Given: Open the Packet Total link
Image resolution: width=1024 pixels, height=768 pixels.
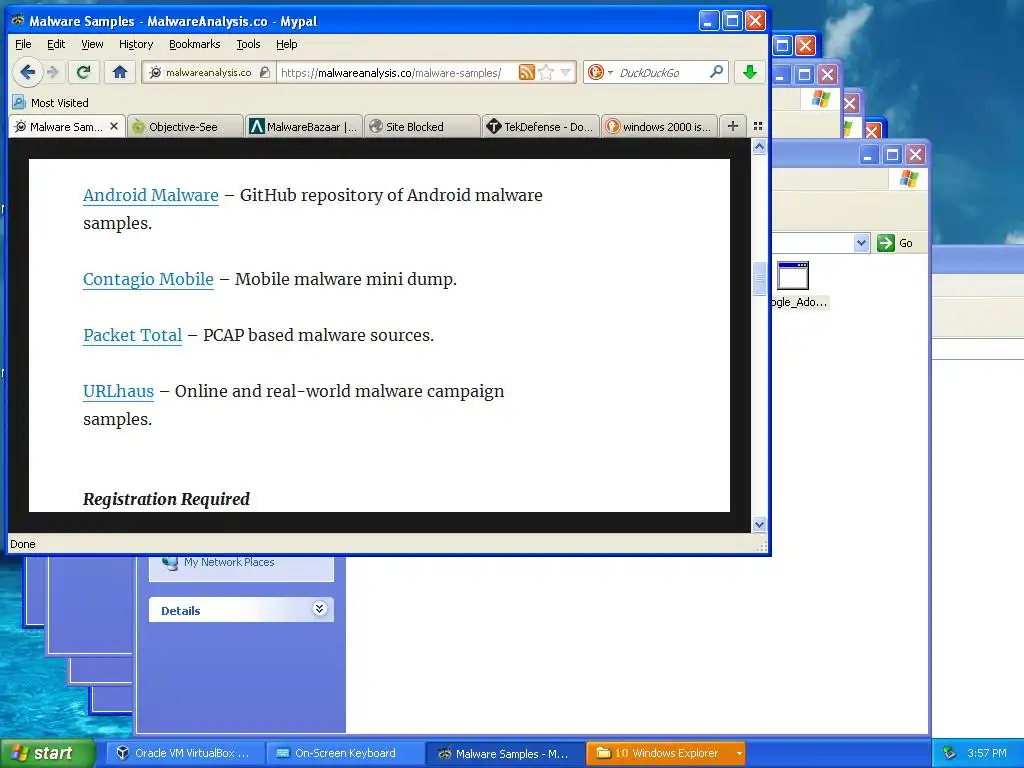Looking at the screenshot, I should pos(133,335).
